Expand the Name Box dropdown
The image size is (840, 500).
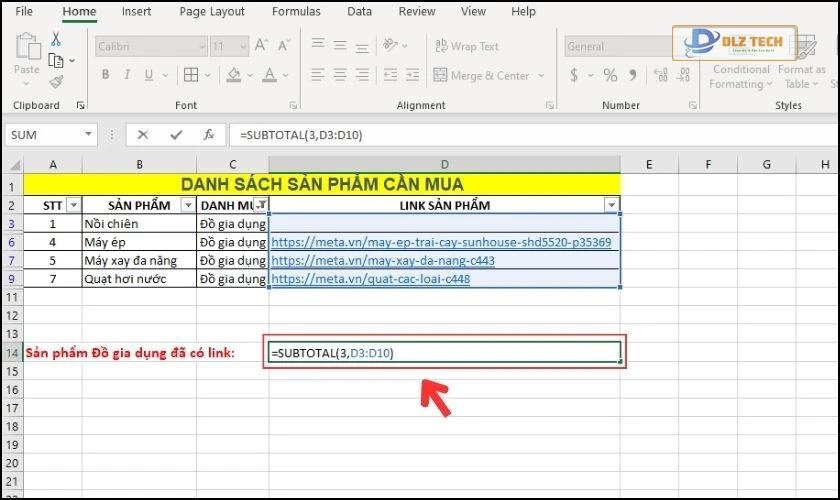(x=90, y=134)
